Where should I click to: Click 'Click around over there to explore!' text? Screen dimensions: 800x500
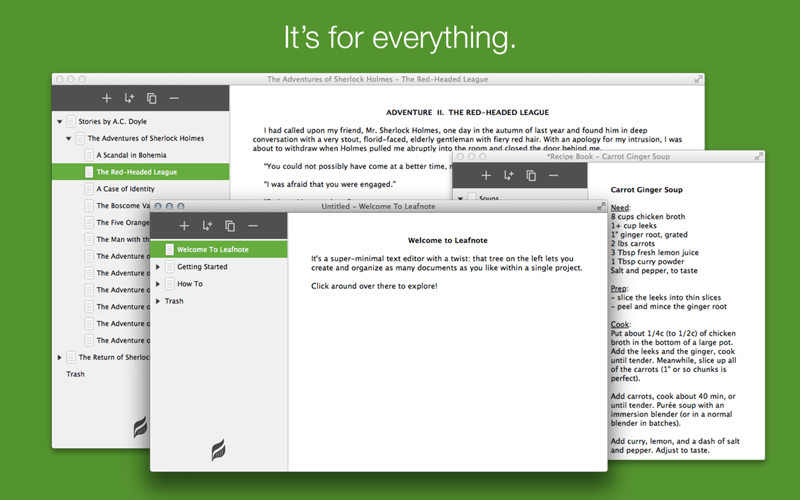coord(374,286)
